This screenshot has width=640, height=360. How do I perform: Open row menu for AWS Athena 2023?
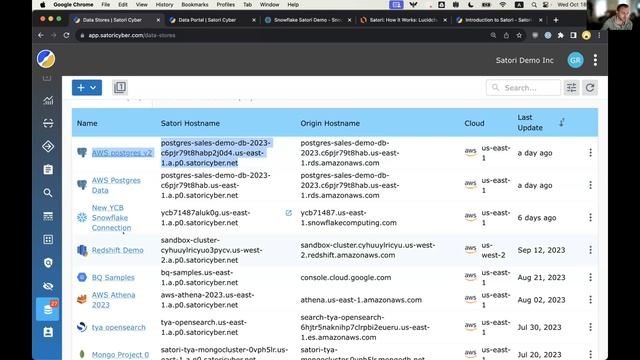(590, 300)
